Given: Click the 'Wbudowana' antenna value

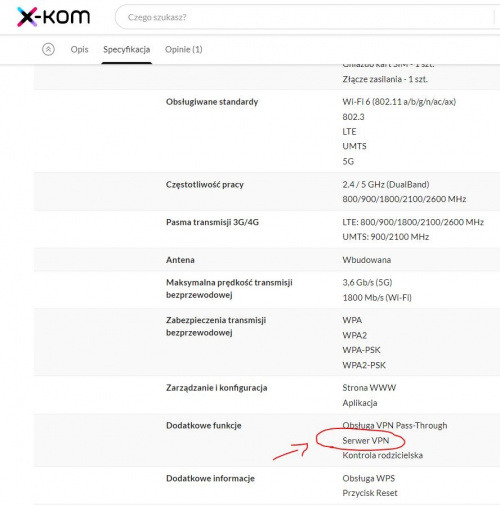Looking at the screenshot, I should tap(367, 260).
